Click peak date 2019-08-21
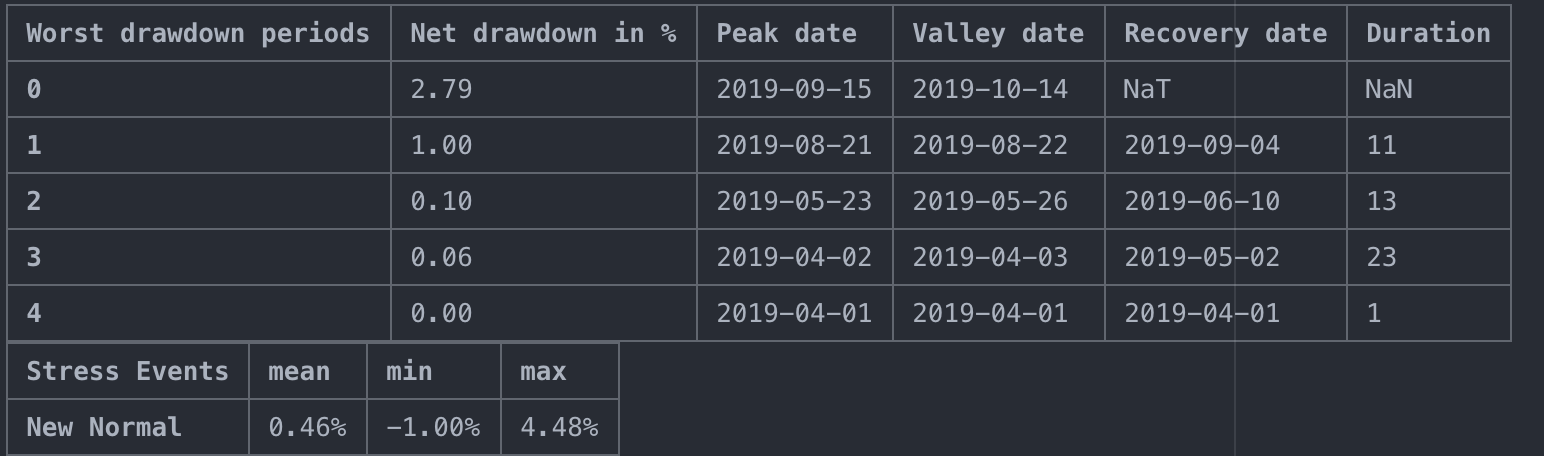 [794, 145]
